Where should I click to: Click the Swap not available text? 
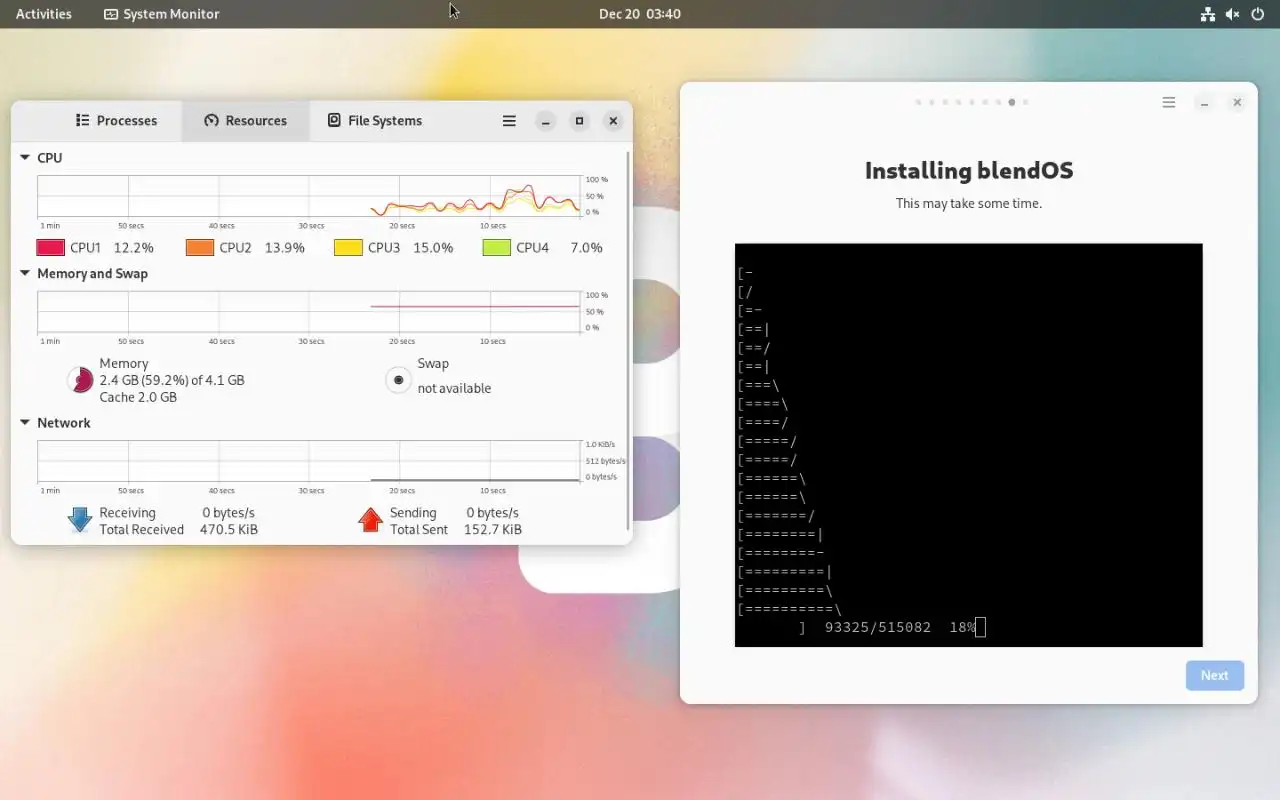tap(454, 388)
